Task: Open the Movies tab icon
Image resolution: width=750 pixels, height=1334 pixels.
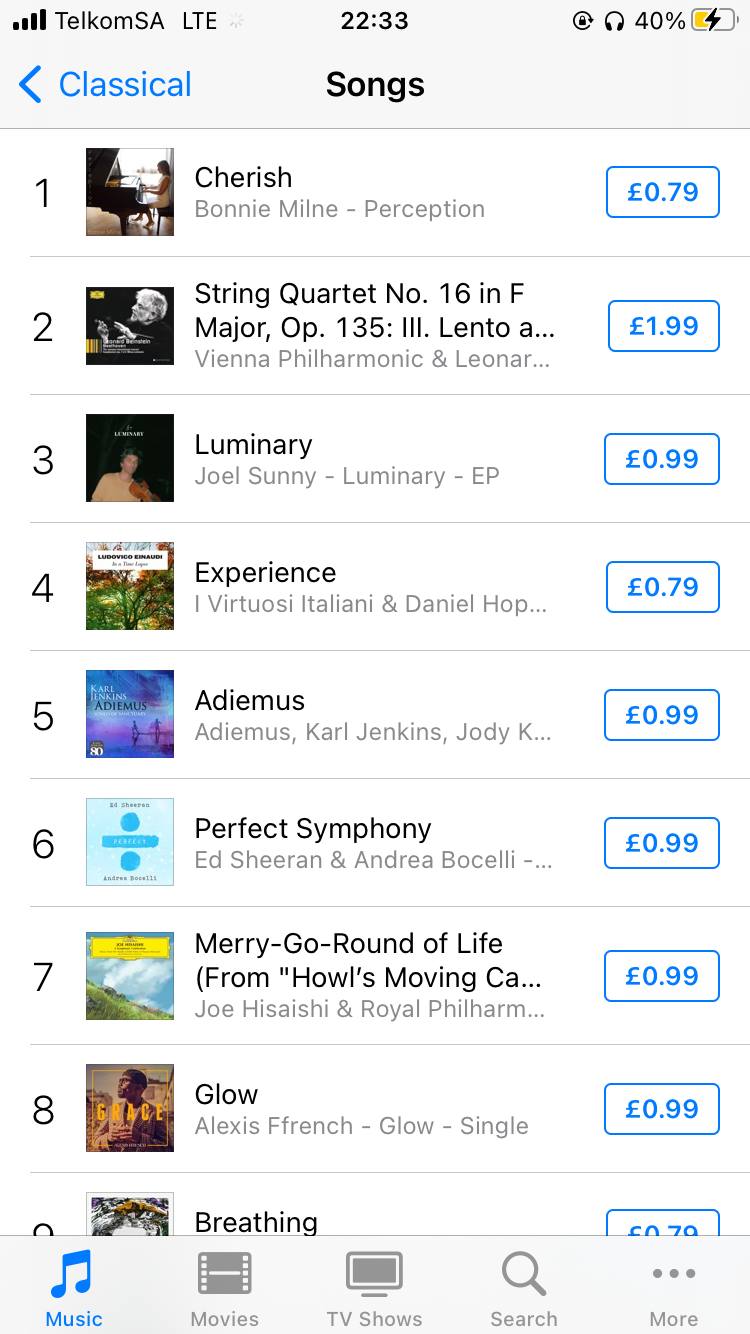Action: click(x=224, y=1274)
